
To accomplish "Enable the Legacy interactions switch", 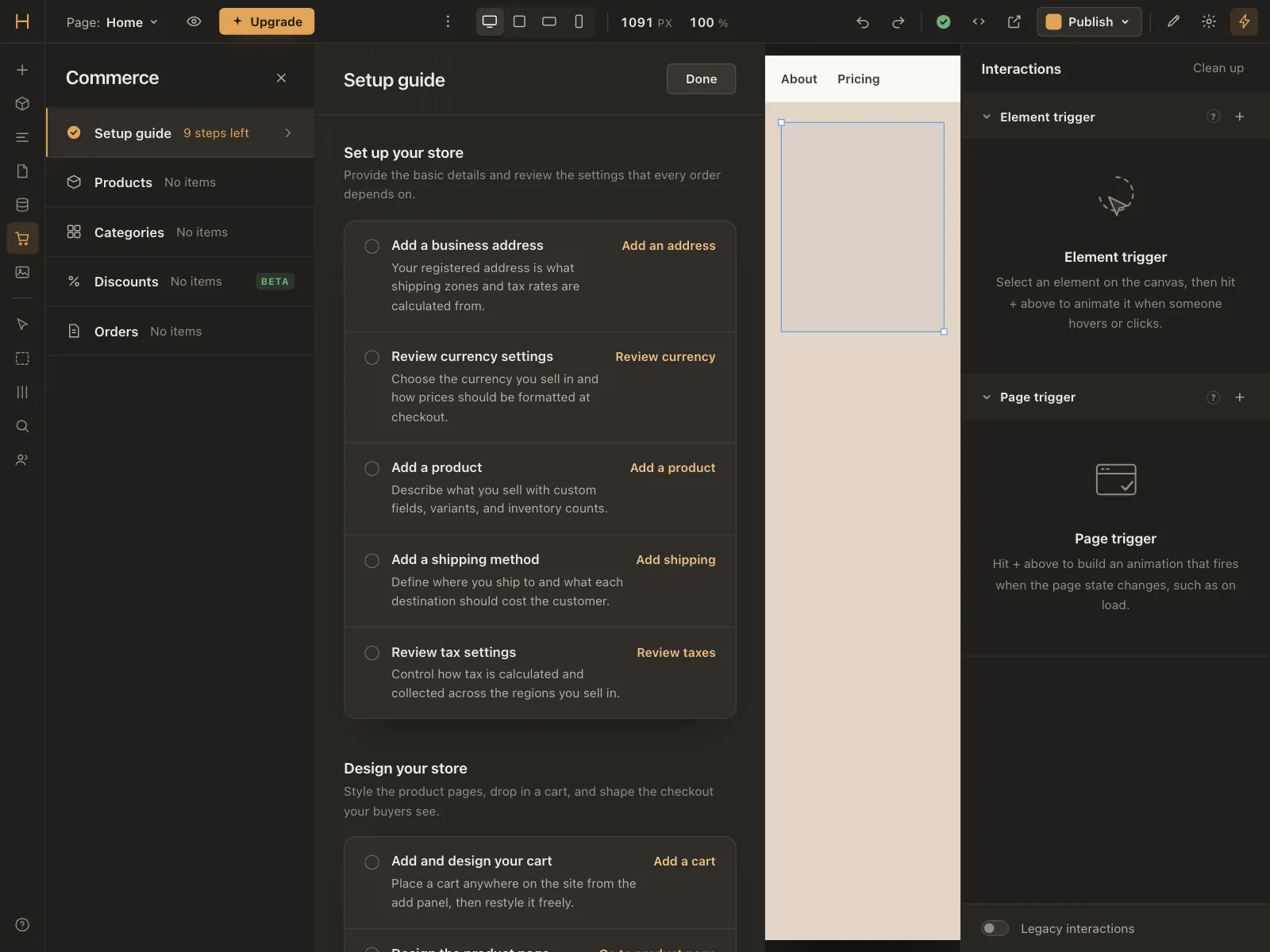I will [x=995, y=928].
